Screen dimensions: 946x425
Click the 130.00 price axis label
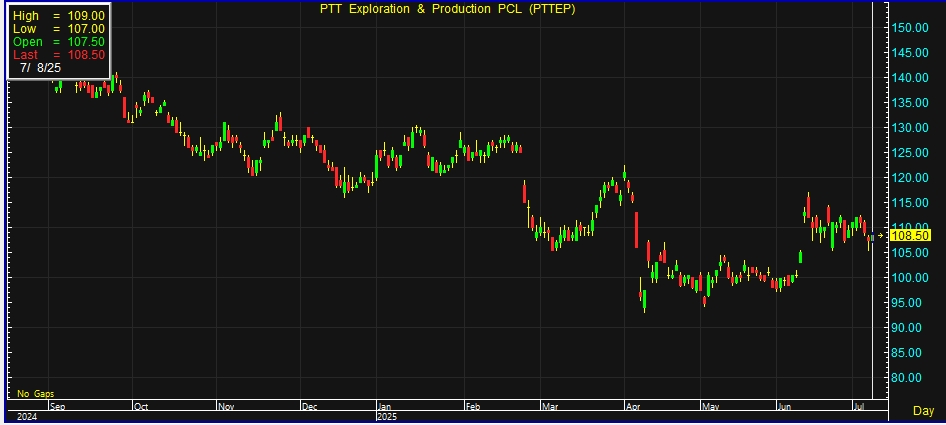tap(910, 127)
